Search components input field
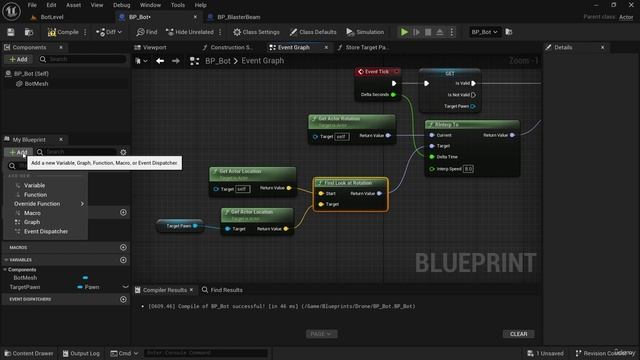The height and width of the screenshot is (360, 640). click(84, 59)
